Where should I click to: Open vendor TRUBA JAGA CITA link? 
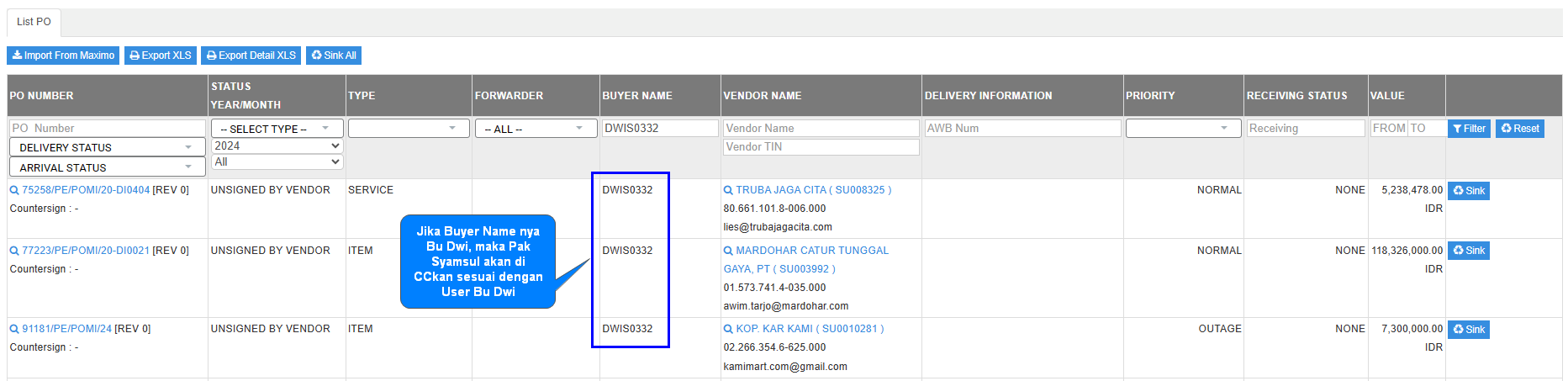pos(813,190)
